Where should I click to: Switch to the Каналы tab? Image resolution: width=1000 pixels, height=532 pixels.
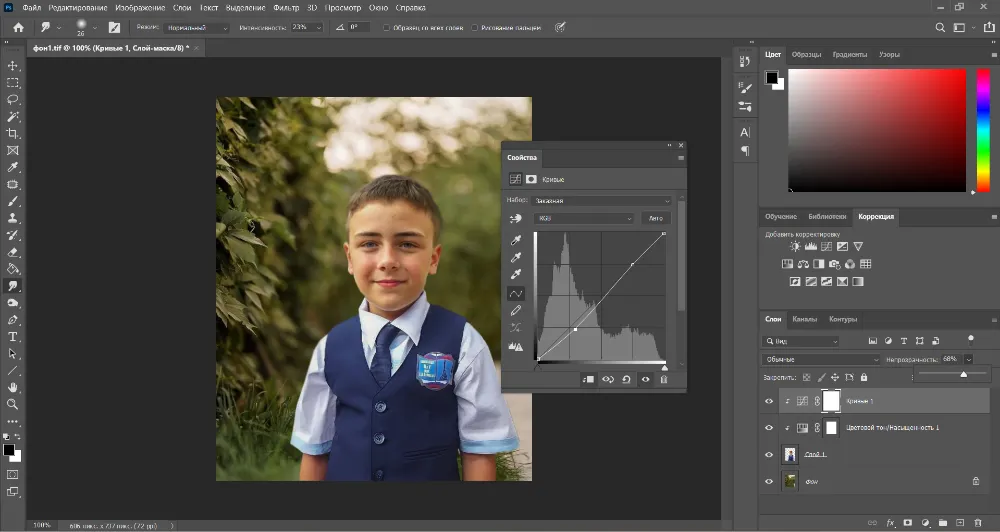tap(804, 320)
